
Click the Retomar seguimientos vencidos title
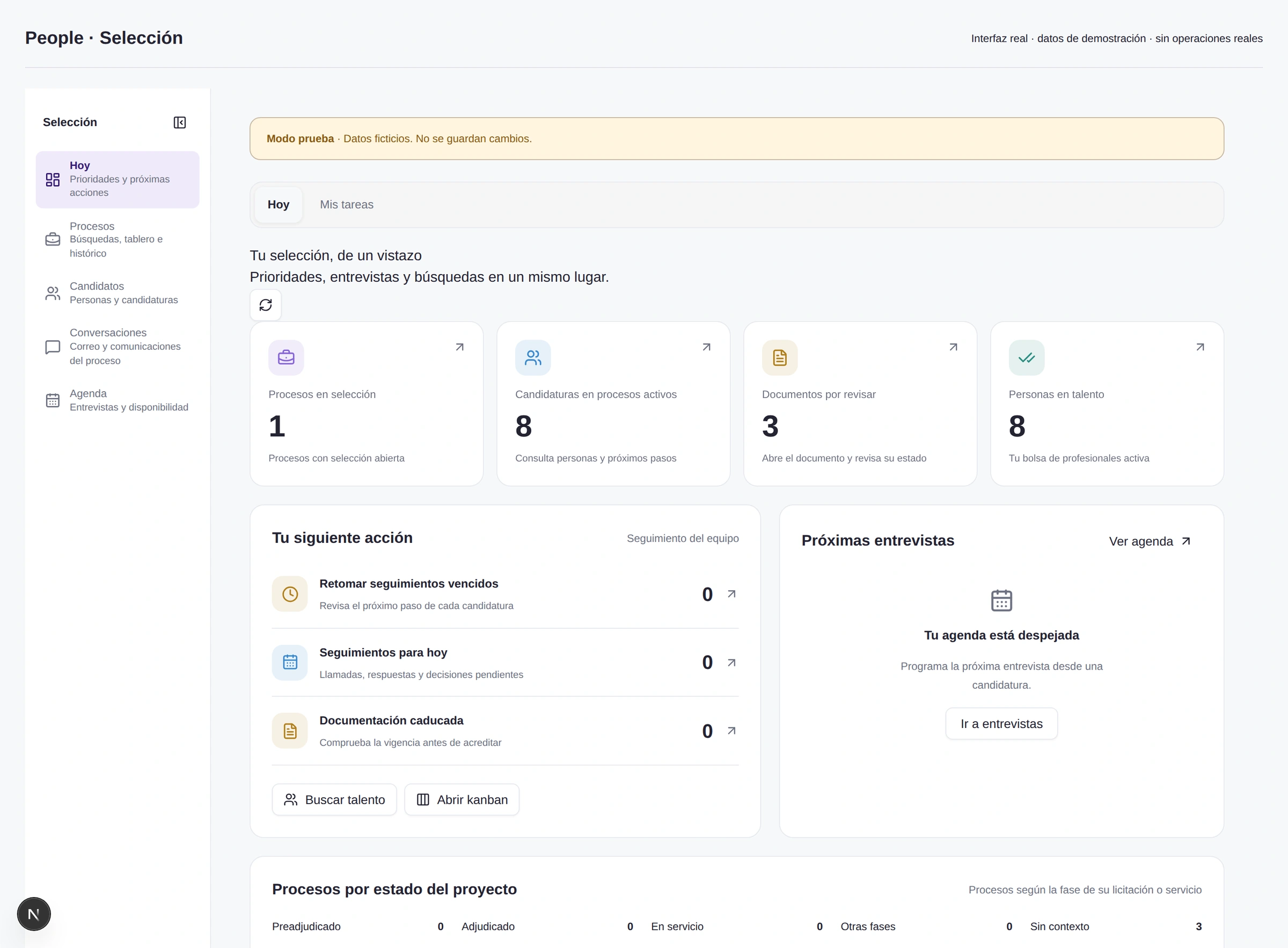point(408,584)
